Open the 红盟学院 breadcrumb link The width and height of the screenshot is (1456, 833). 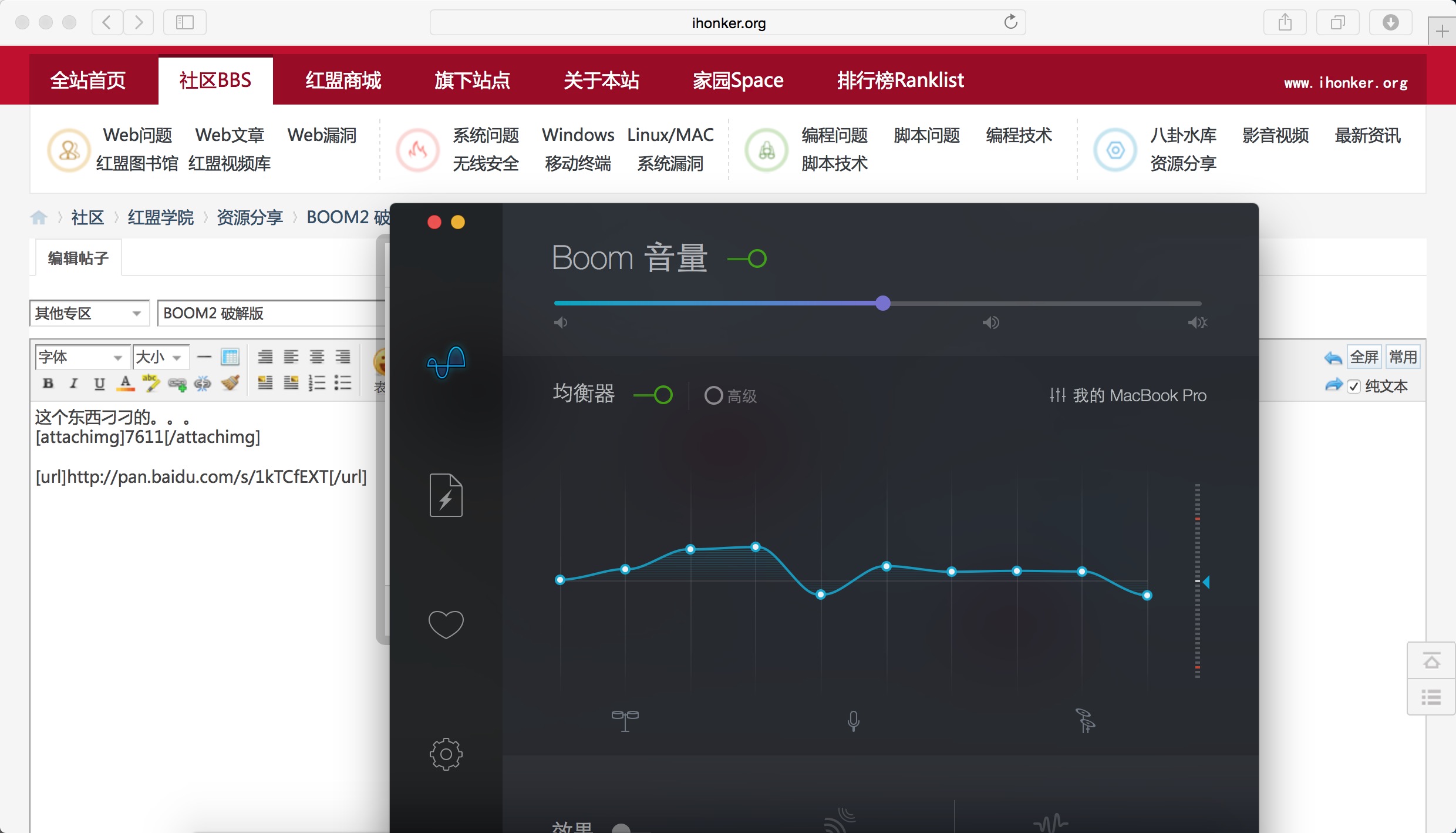click(x=160, y=217)
